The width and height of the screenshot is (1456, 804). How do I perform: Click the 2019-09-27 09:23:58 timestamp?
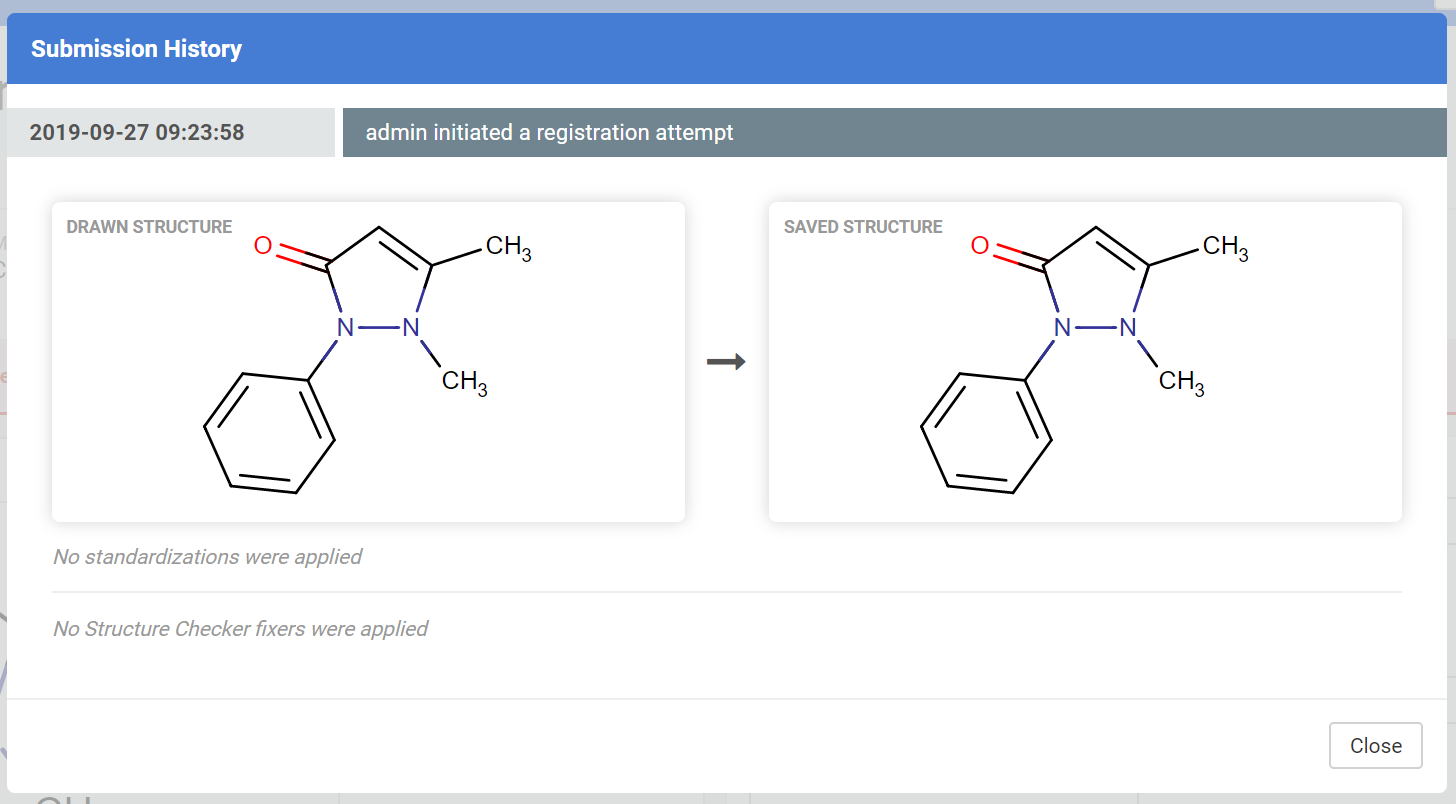(137, 132)
